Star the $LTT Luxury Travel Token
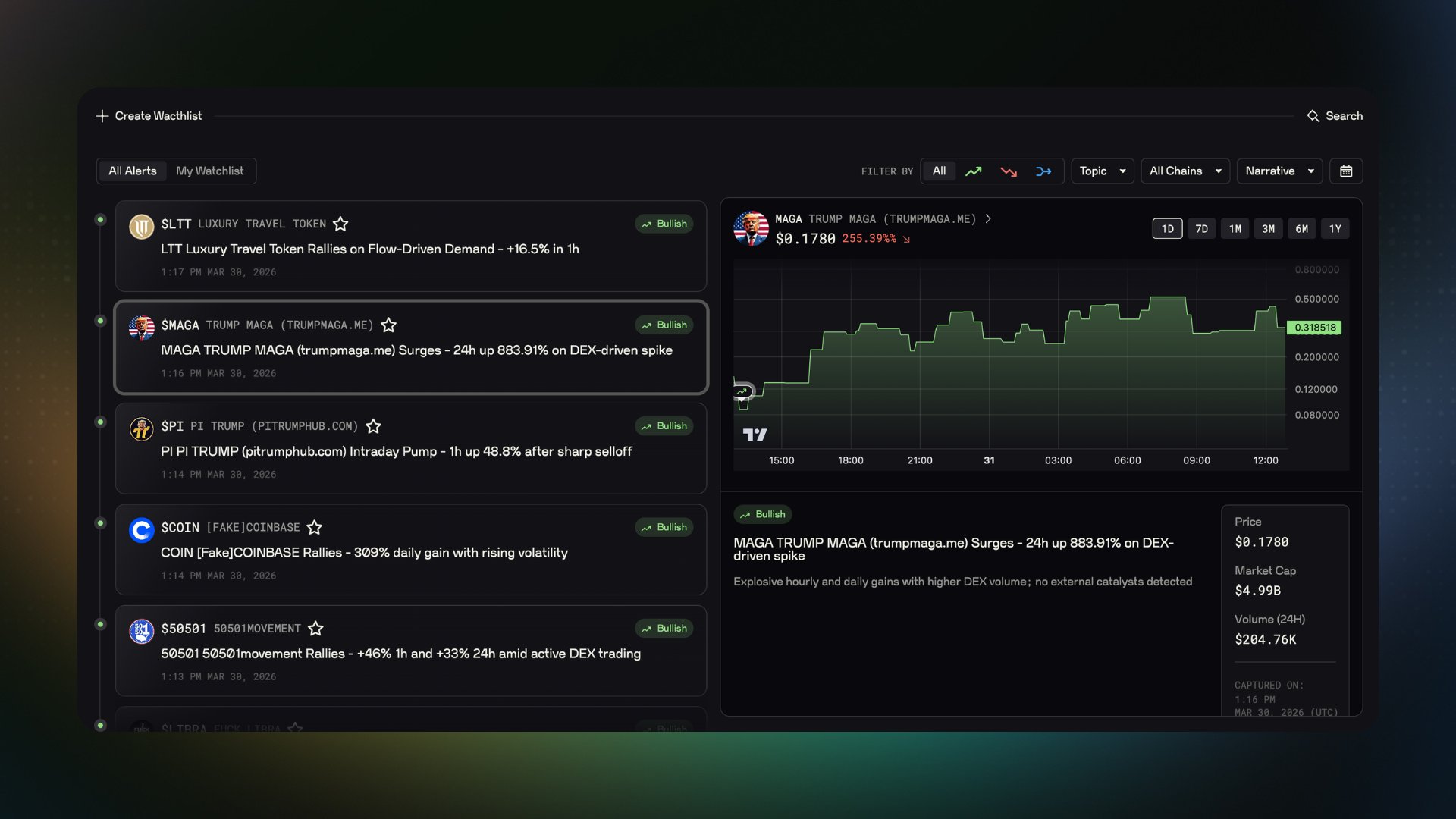 [340, 224]
